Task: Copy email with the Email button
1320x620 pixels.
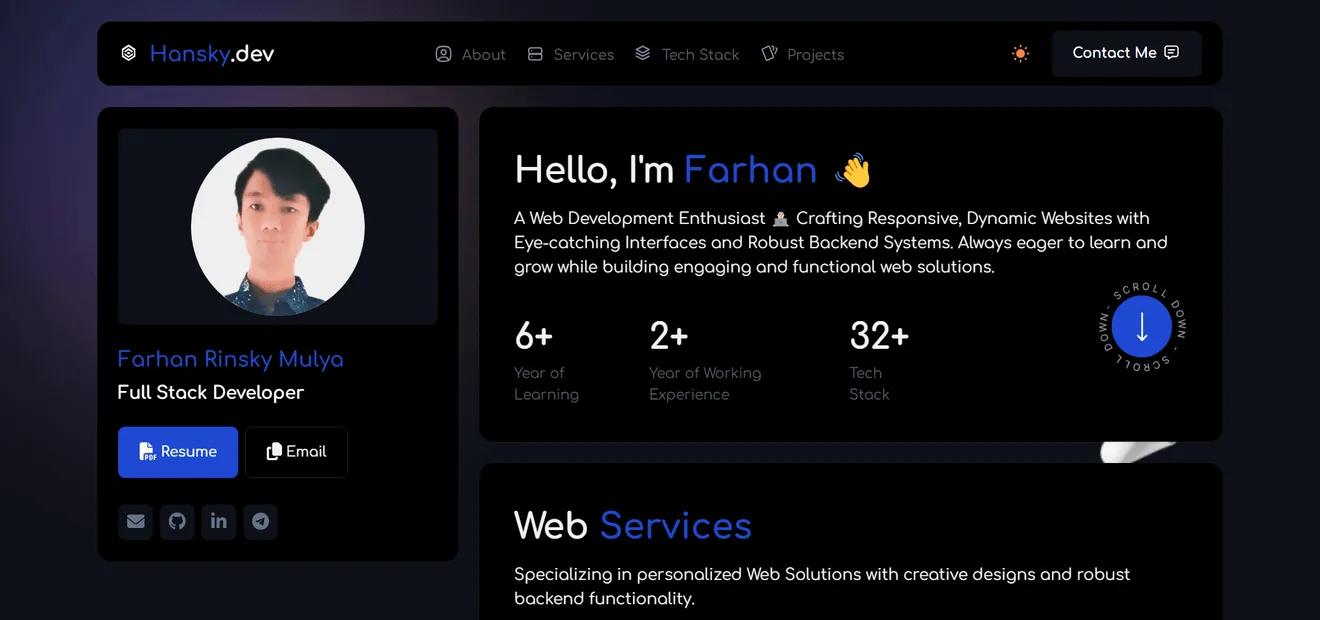Action: point(296,452)
